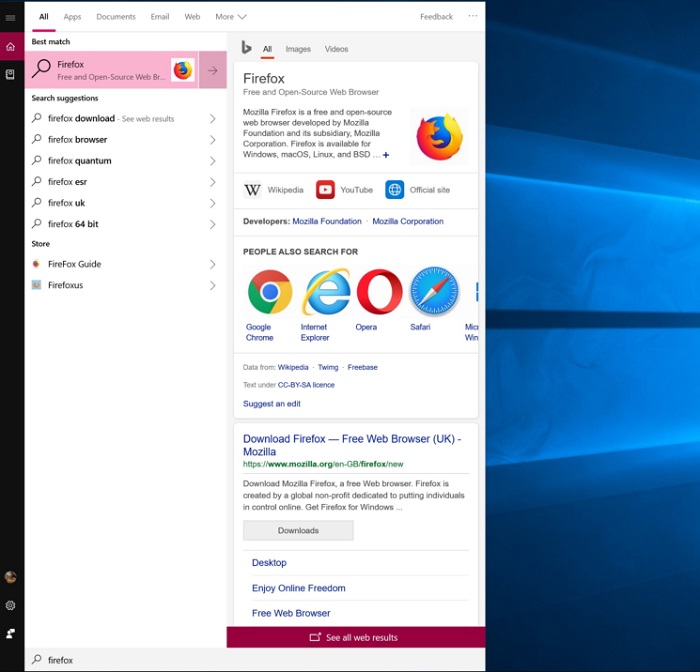Click the Bing logo icon
Image resolution: width=700 pixels, height=672 pixels.
click(x=246, y=47)
